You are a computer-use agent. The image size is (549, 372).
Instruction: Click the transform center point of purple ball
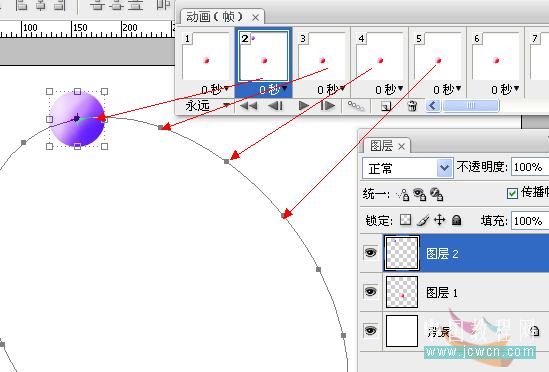(x=77, y=119)
